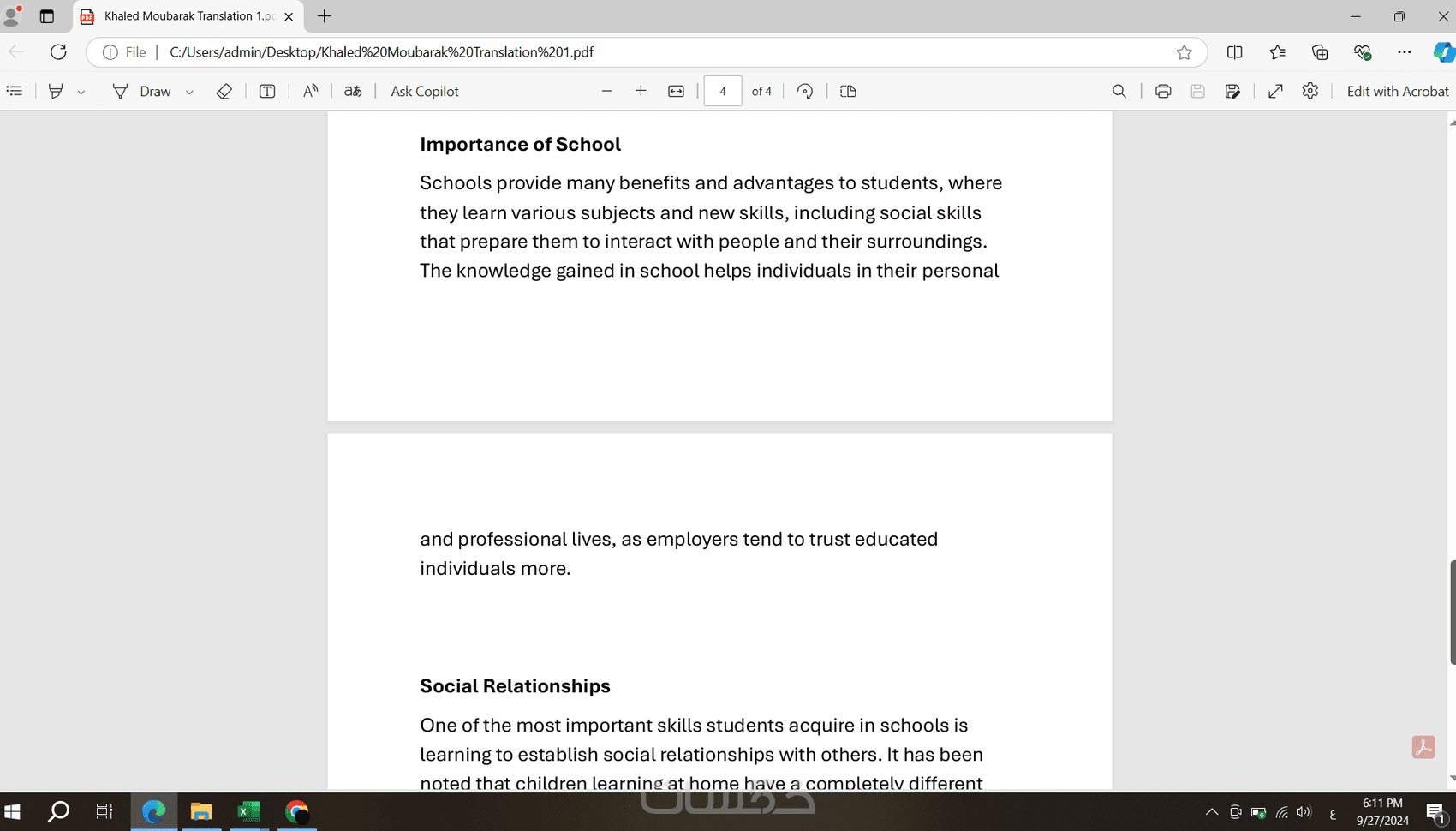Select the Highlight tool

[56, 91]
